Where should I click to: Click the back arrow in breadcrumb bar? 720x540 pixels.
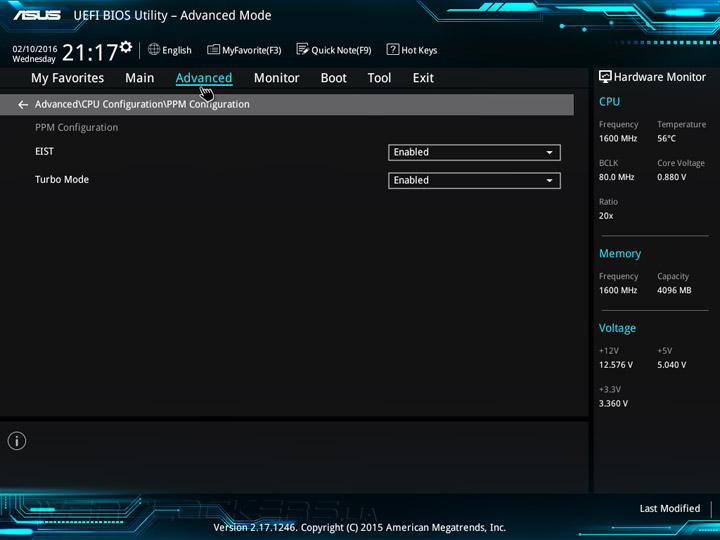click(22, 105)
